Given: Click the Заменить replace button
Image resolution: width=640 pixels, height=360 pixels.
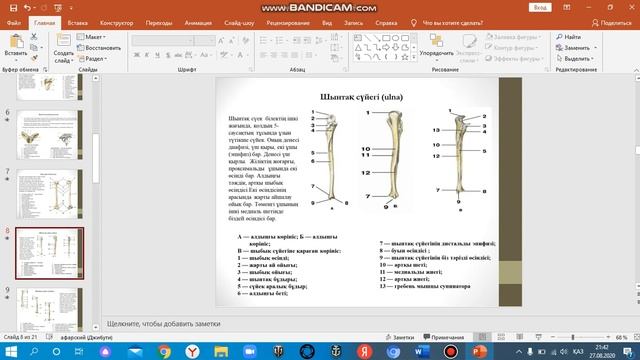Looking at the screenshot, I should coord(573,48).
